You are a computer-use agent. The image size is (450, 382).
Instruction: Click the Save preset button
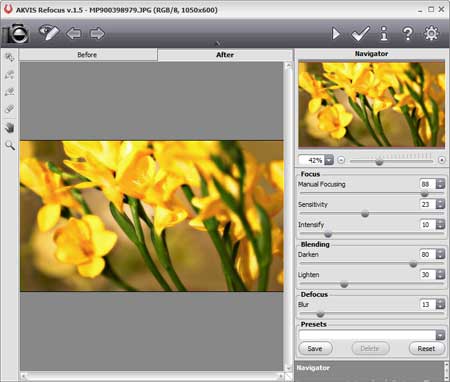[x=315, y=348]
